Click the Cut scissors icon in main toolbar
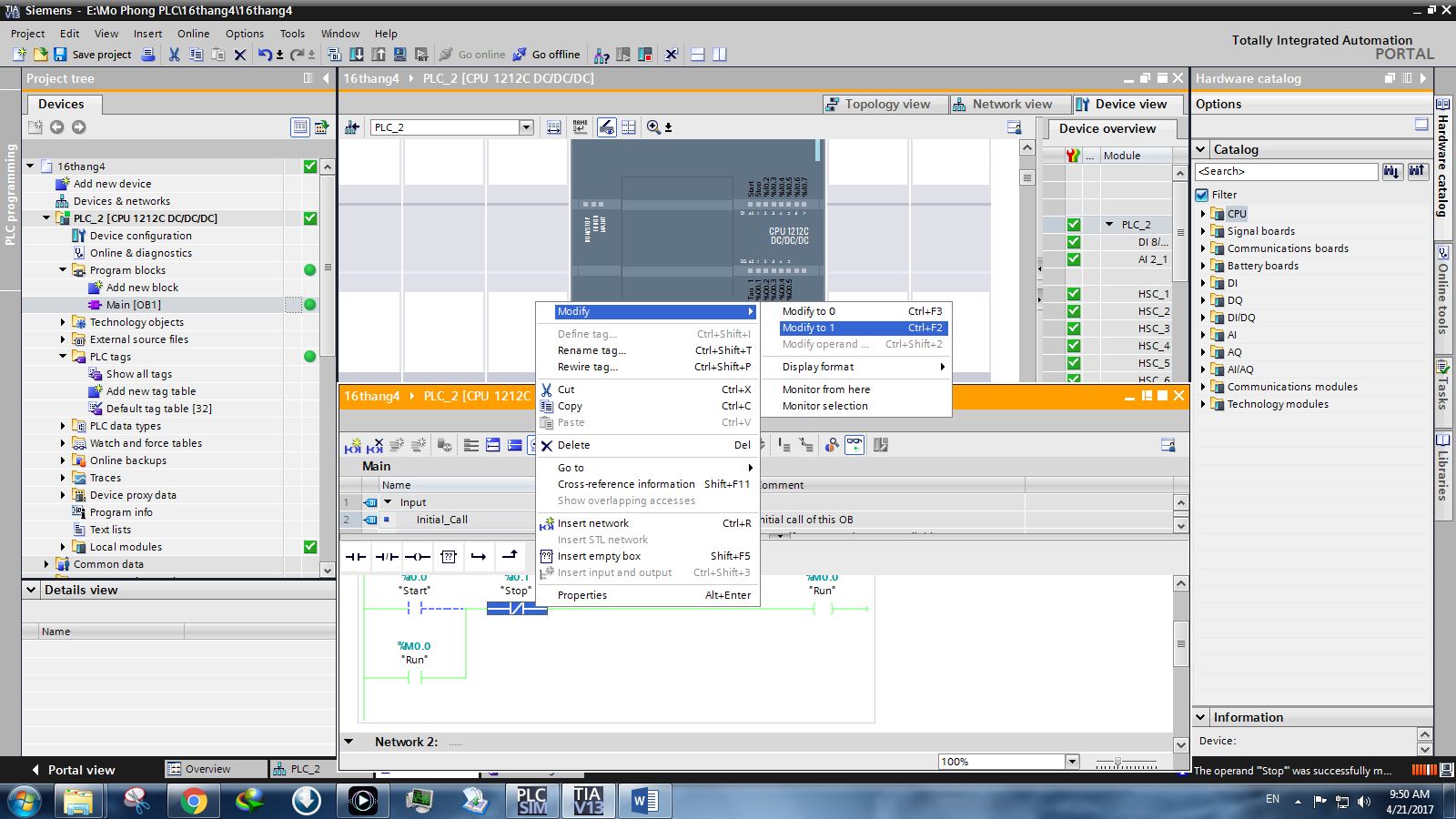The image size is (1456, 819). (x=174, y=55)
